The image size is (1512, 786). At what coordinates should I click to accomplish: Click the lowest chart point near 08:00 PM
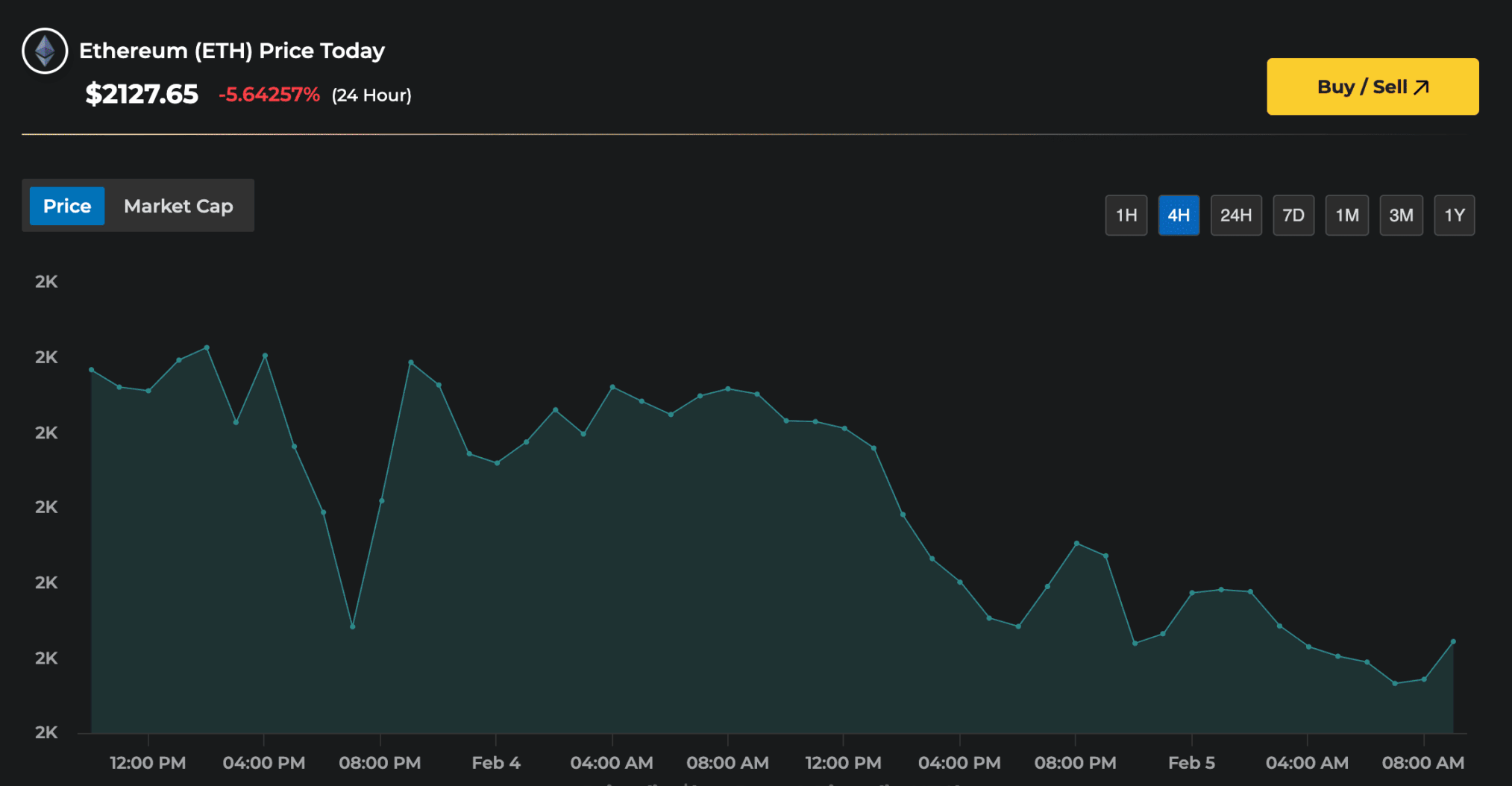click(352, 626)
